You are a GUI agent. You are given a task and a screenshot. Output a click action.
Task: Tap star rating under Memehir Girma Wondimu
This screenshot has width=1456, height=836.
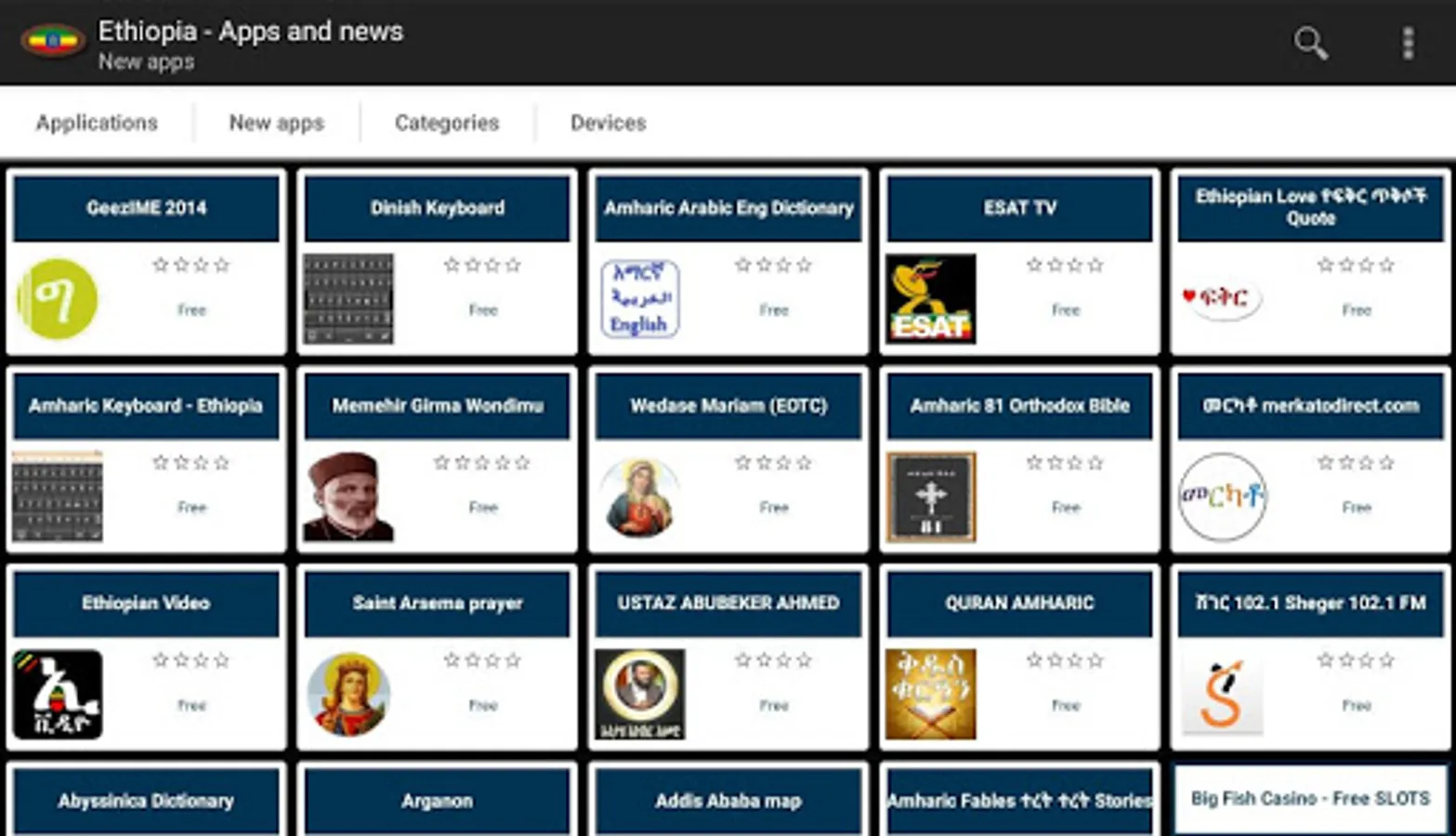pos(482,463)
